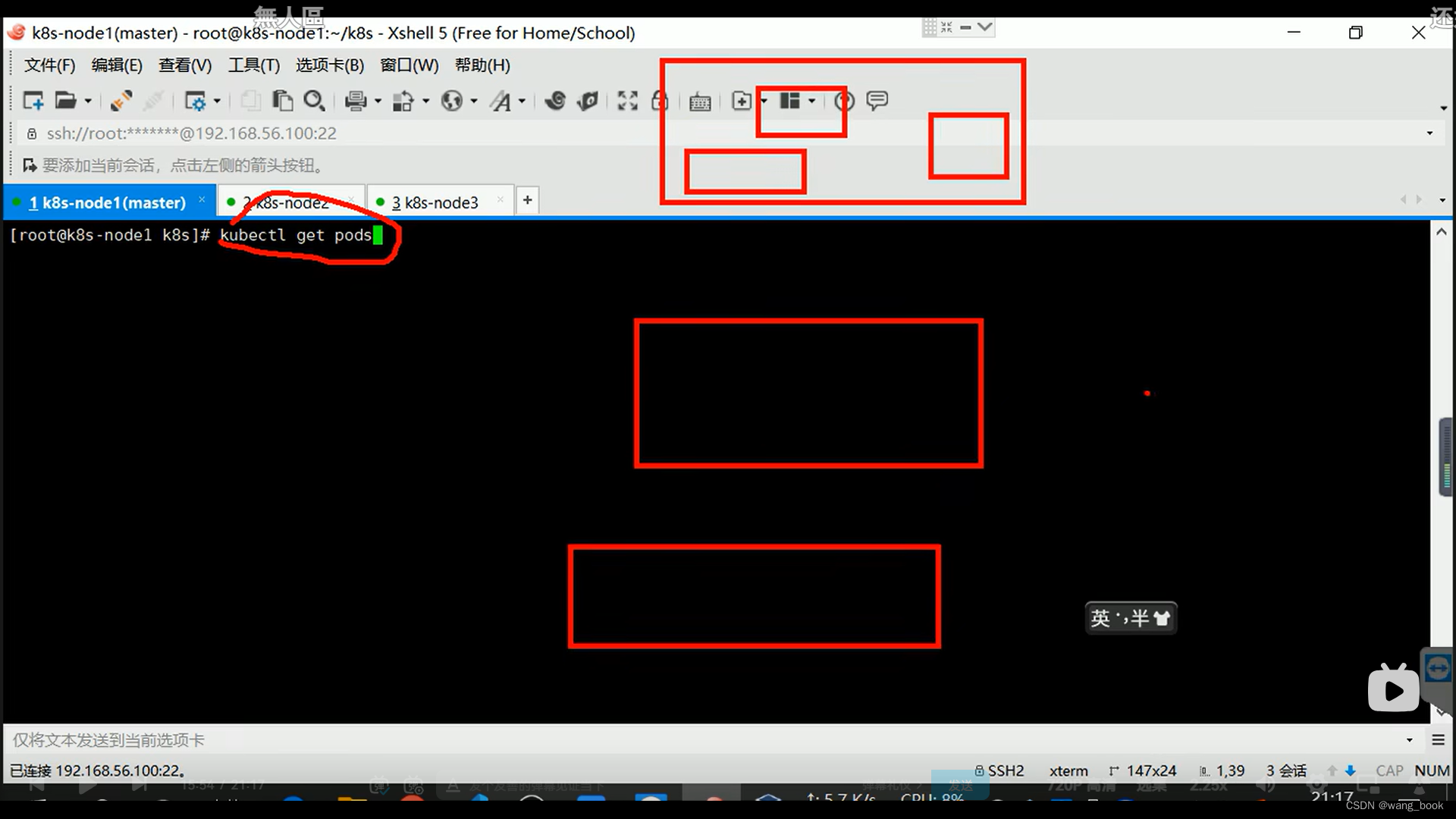Click the Reconnect plug icon

point(121,100)
